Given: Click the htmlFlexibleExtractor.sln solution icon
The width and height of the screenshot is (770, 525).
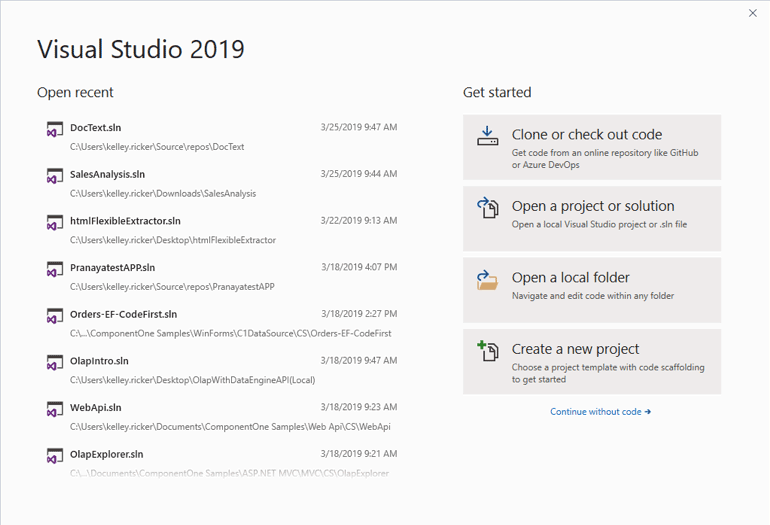Looking at the screenshot, I should (x=55, y=222).
